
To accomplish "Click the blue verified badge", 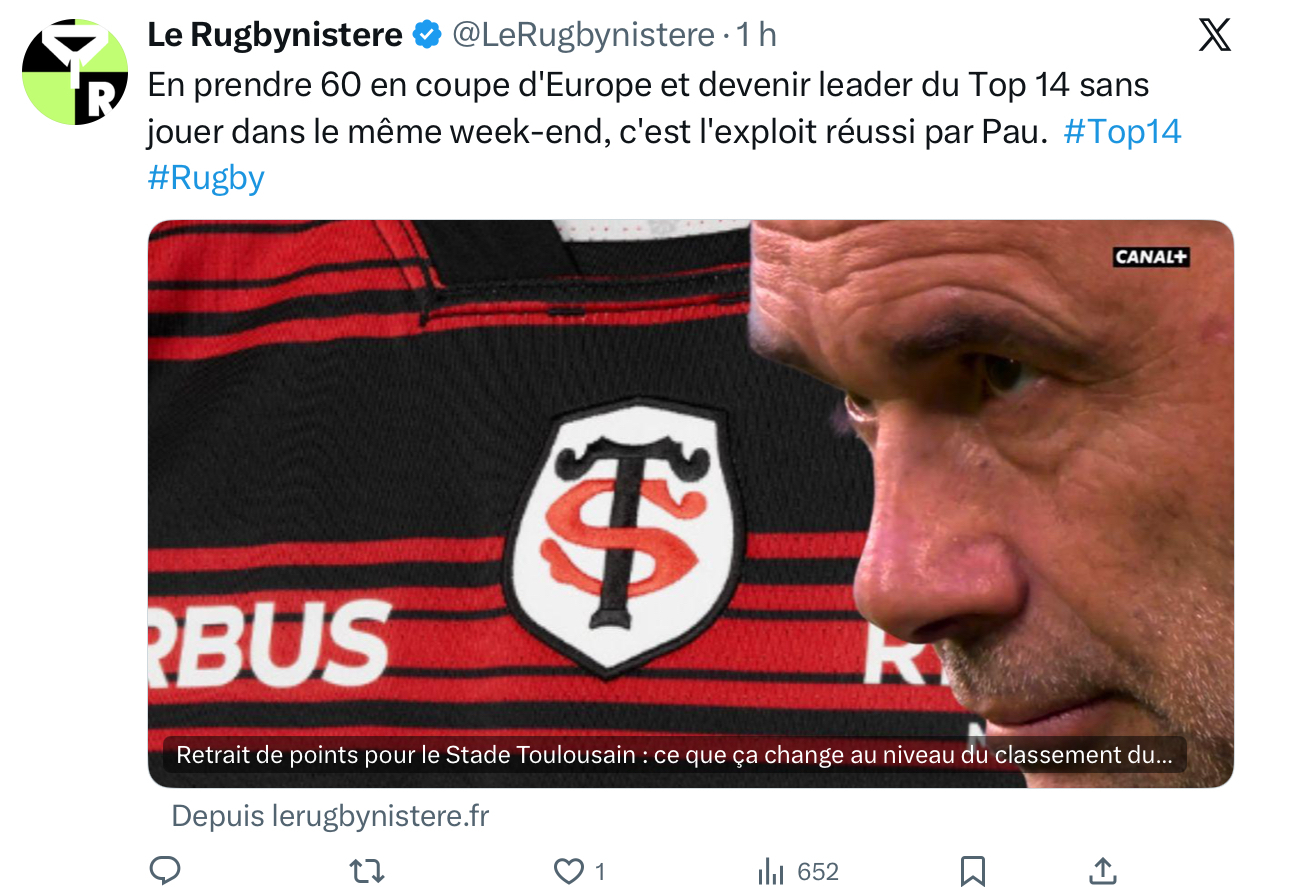I will point(427,35).
